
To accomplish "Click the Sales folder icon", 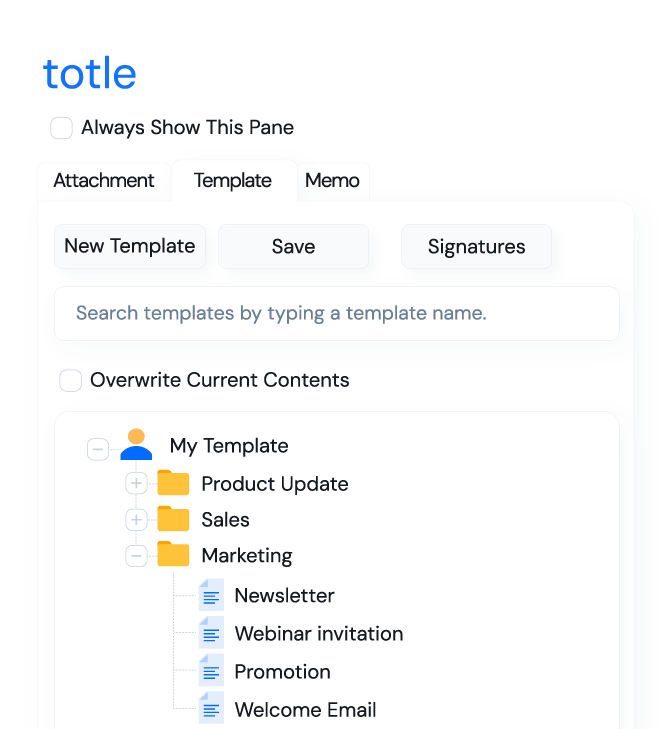I will [173, 520].
